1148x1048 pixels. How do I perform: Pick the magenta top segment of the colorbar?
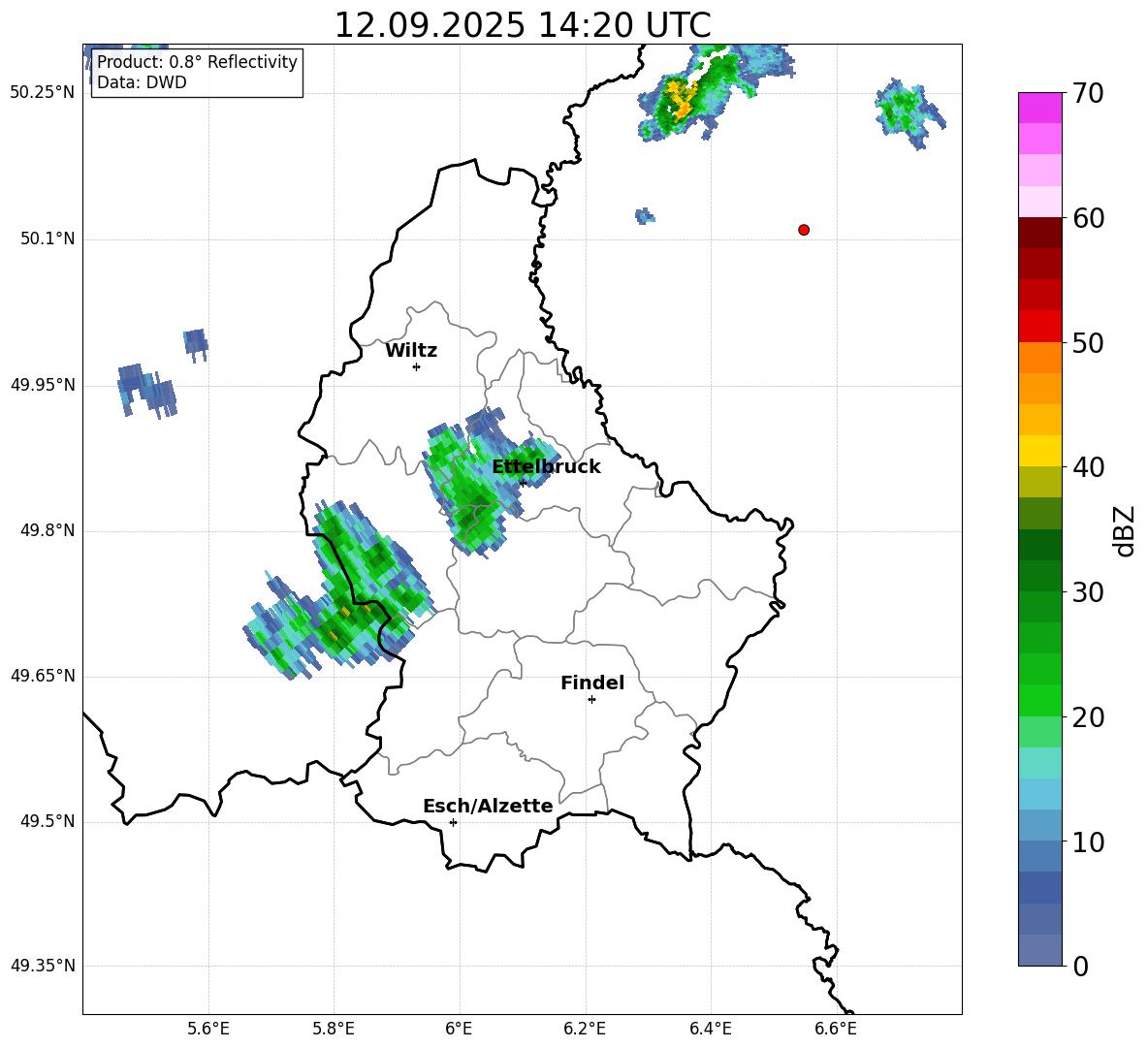[1040, 108]
